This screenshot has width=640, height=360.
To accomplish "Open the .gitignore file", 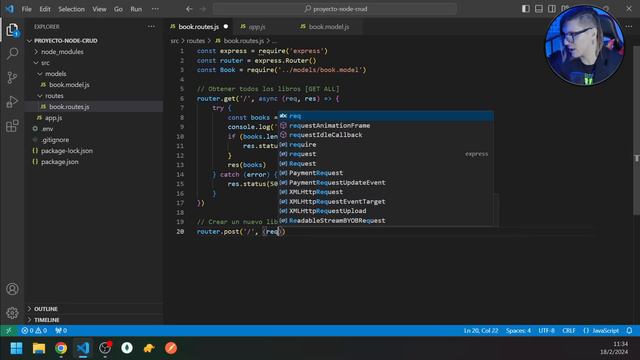I will pyautogui.click(x=55, y=140).
